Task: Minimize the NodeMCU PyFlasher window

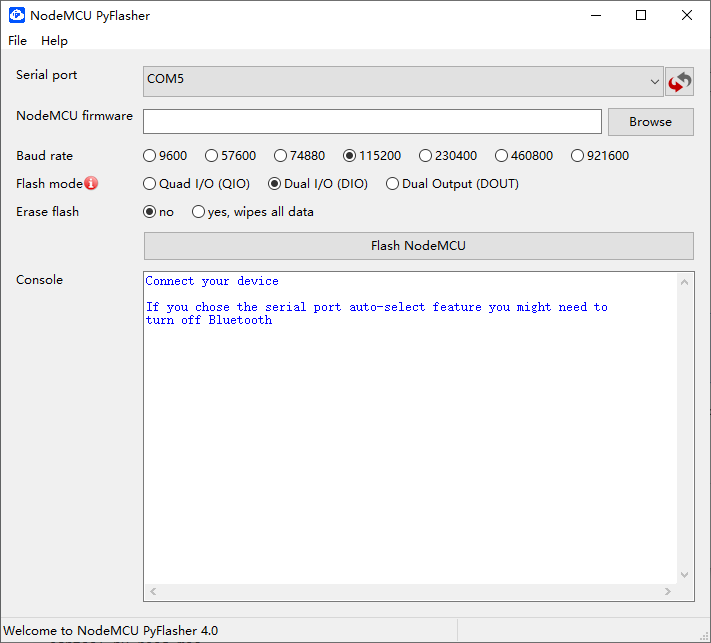Action: (596, 15)
